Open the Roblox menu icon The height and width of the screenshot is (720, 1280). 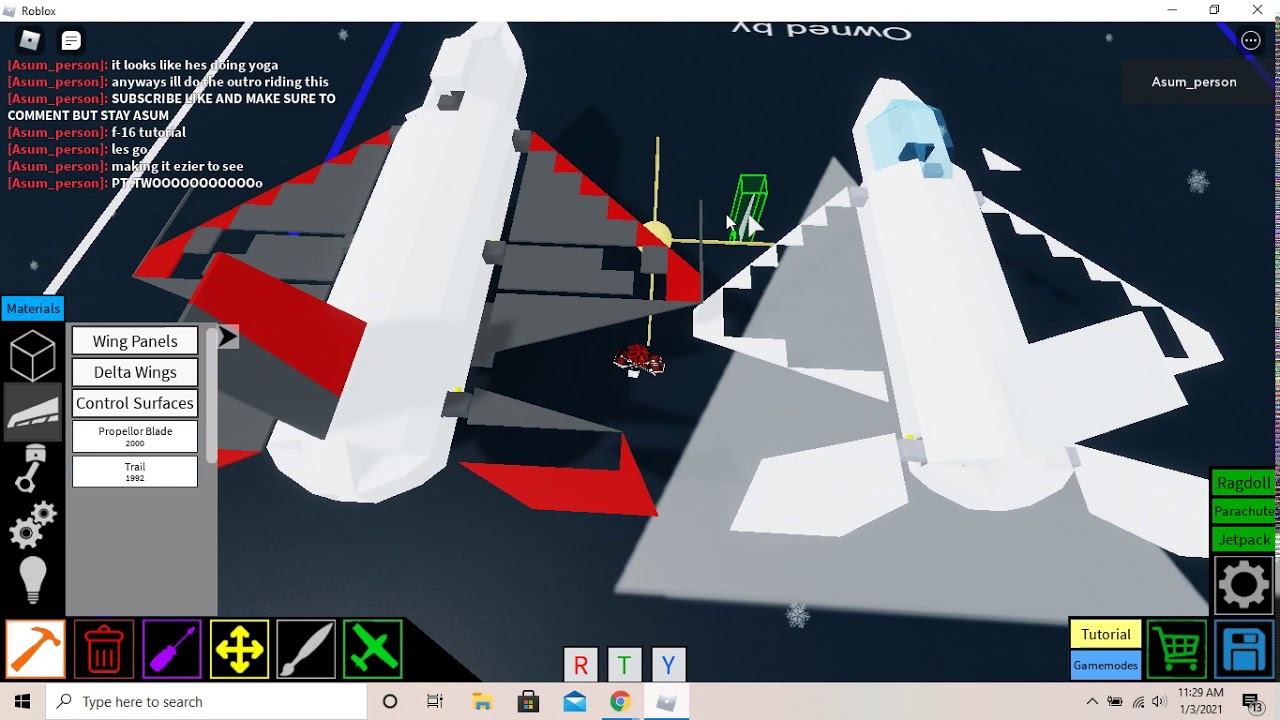coord(30,40)
